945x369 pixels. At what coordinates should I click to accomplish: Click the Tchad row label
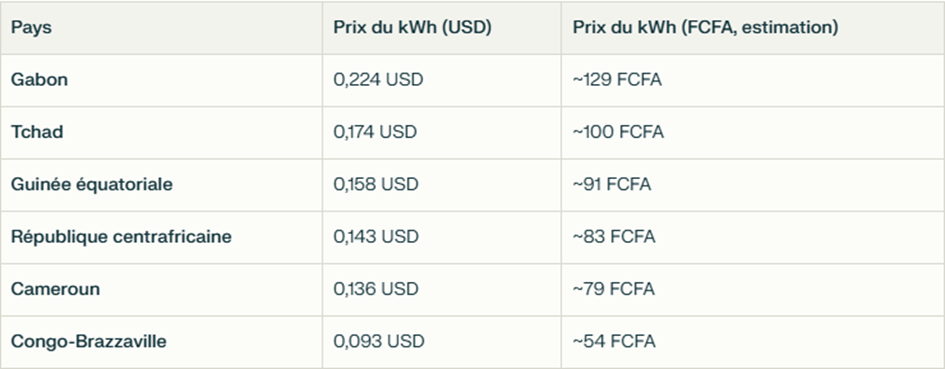point(37,132)
